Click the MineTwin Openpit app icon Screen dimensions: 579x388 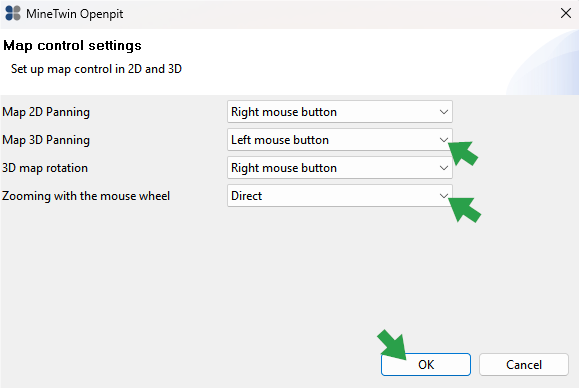tap(13, 13)
